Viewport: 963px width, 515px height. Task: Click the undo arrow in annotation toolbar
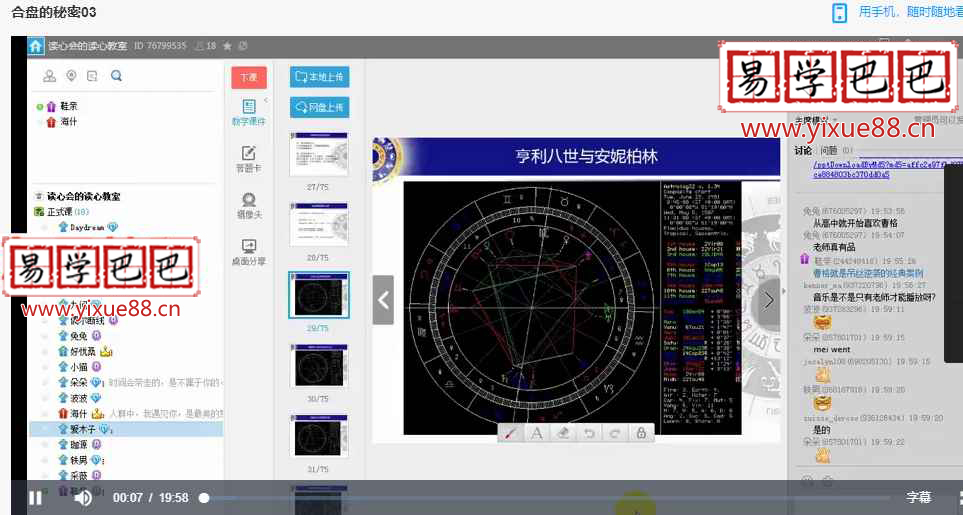(x=589, y=433)
